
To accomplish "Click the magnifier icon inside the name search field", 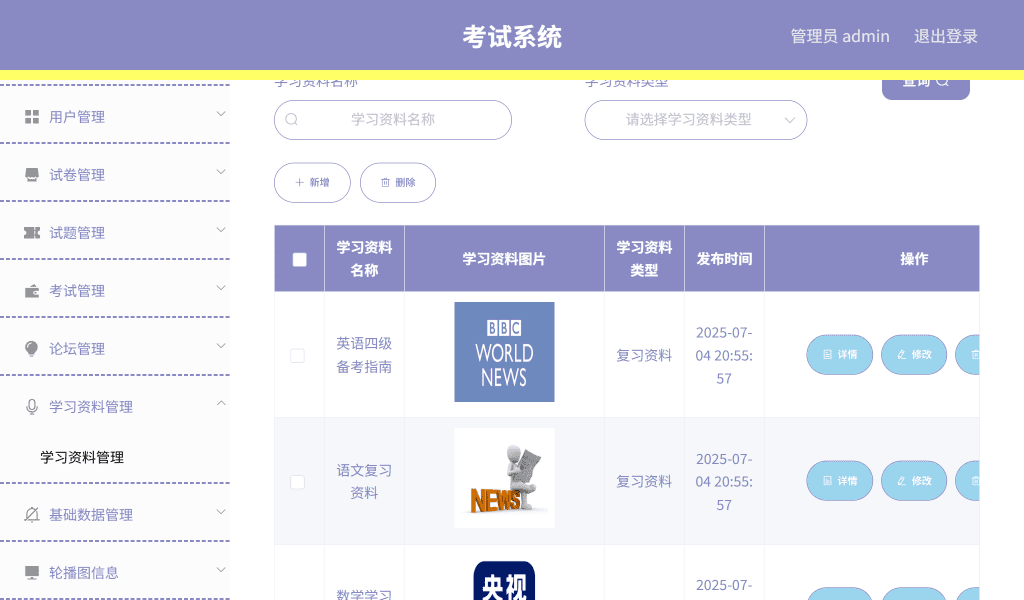I will [291, 119].
